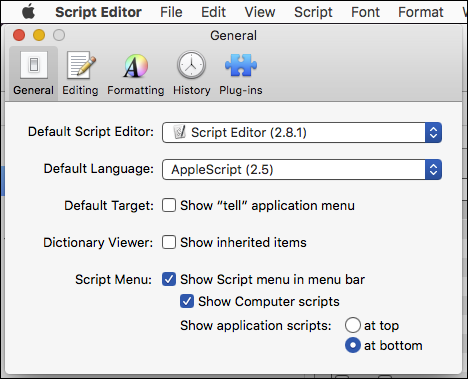Select the "at bottom" radio button

353,345
